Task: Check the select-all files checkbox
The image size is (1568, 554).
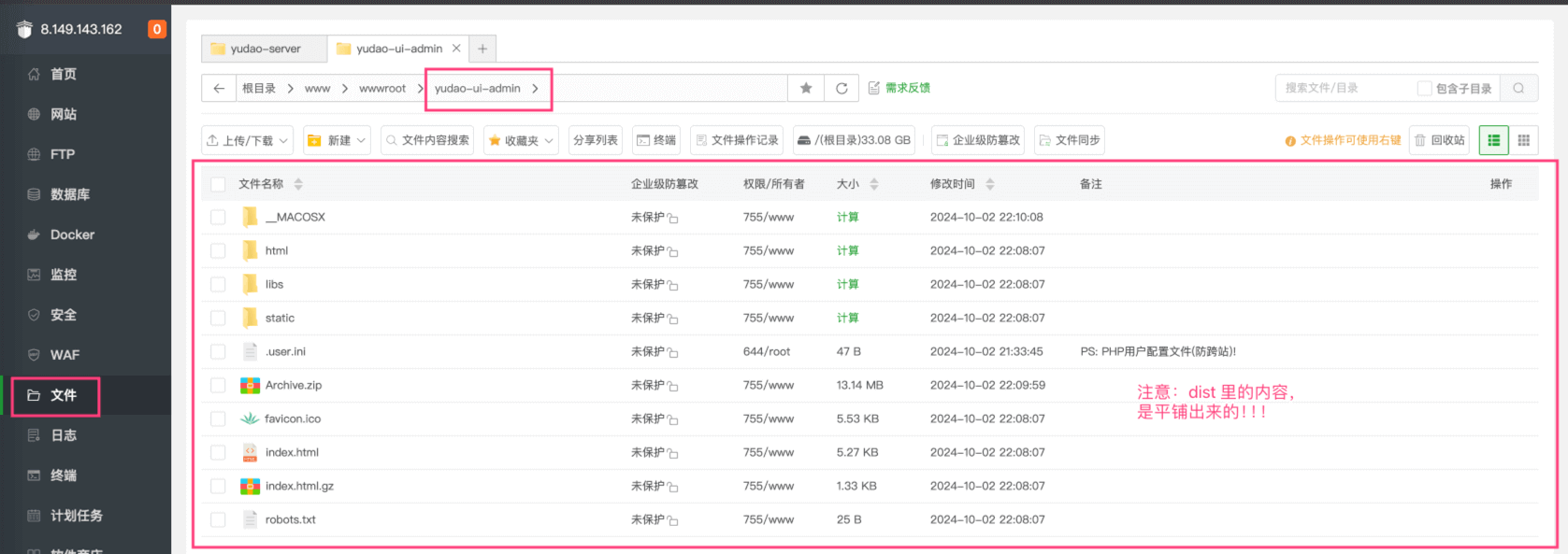Action: [218, 184]
